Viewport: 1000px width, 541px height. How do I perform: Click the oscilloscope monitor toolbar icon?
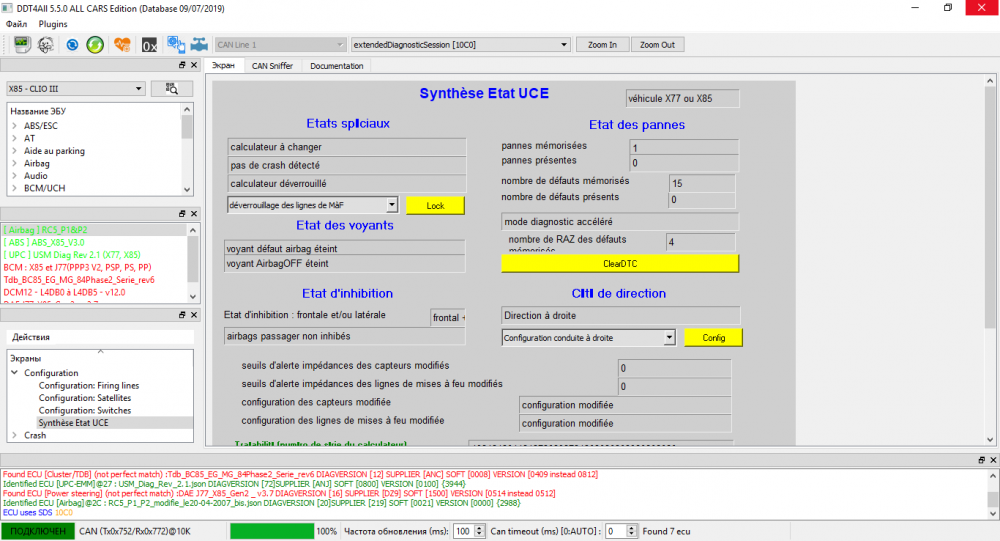[22, 45]
